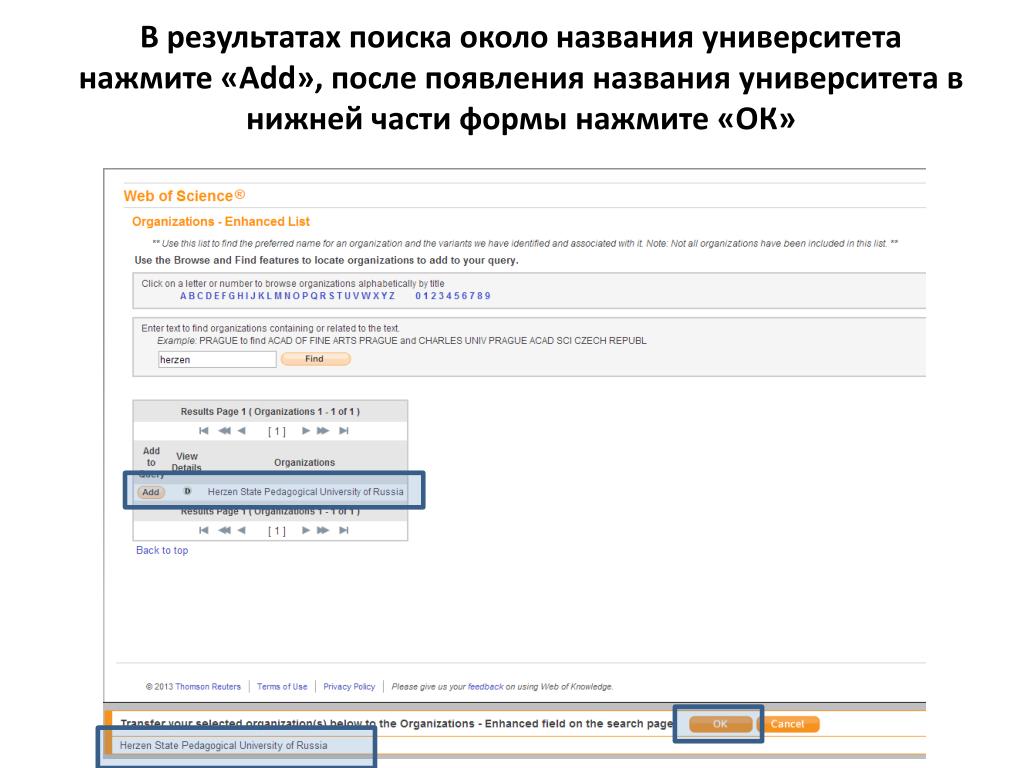The image size is (1024, 768).
Task: Go to first page in top results pager
Action: pyautogui.click(x=204, y=431)
